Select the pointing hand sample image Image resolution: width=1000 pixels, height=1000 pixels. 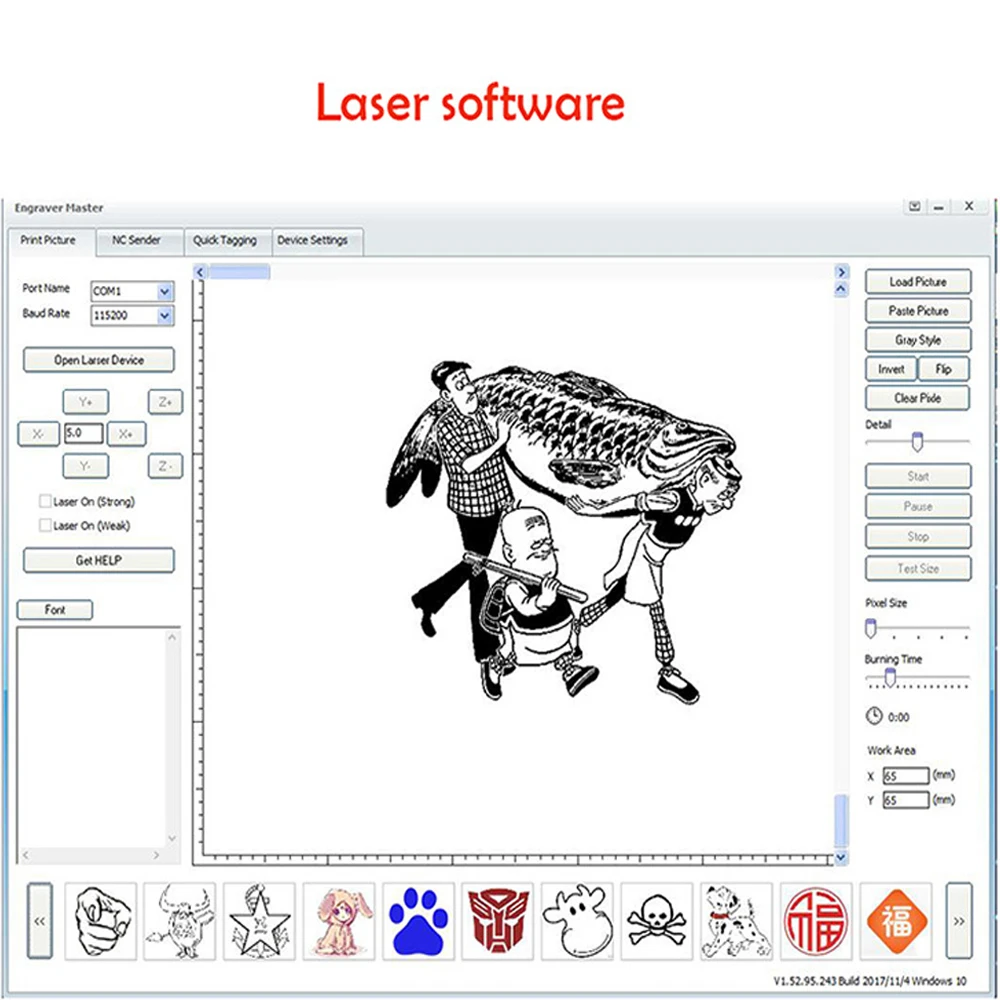pos(101,921)
